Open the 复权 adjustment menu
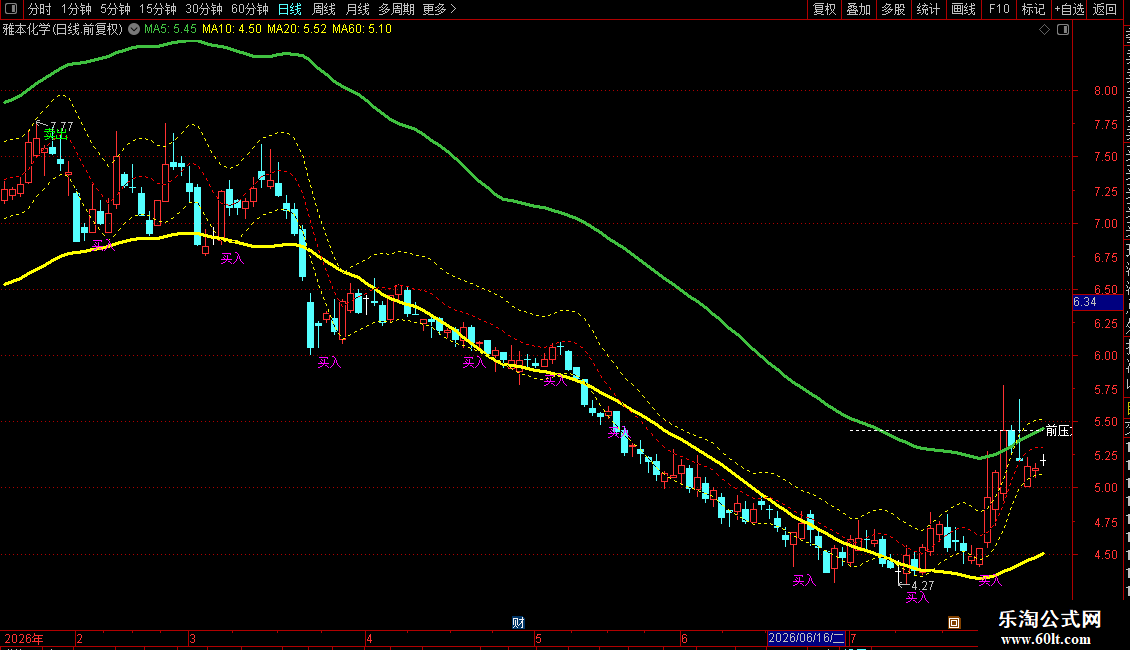The width and height of the screenshot is (1130, 650). click(x=824, y=9)
